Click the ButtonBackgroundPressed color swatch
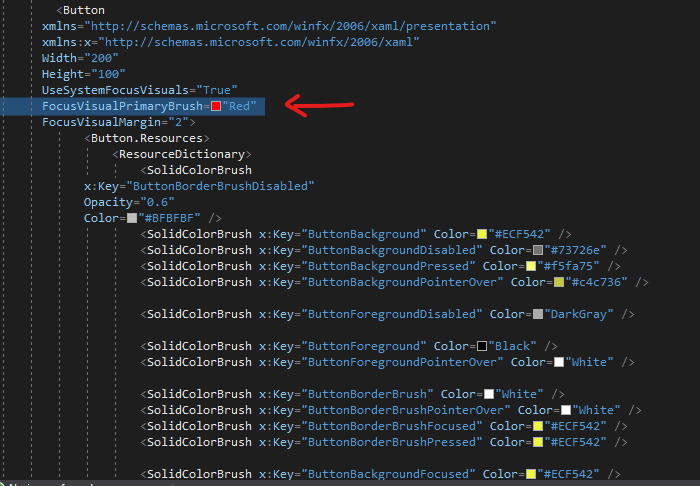This screenshot has height=486, width=700. [530, 266]
